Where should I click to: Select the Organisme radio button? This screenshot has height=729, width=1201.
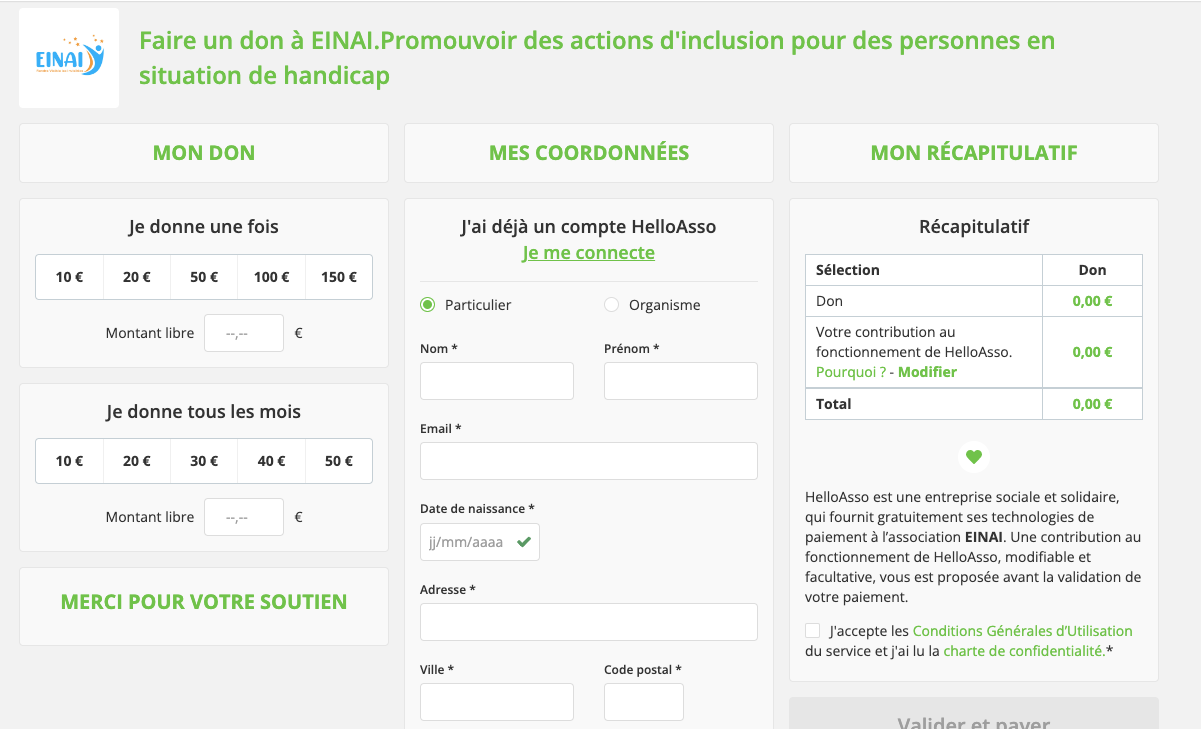612,305
